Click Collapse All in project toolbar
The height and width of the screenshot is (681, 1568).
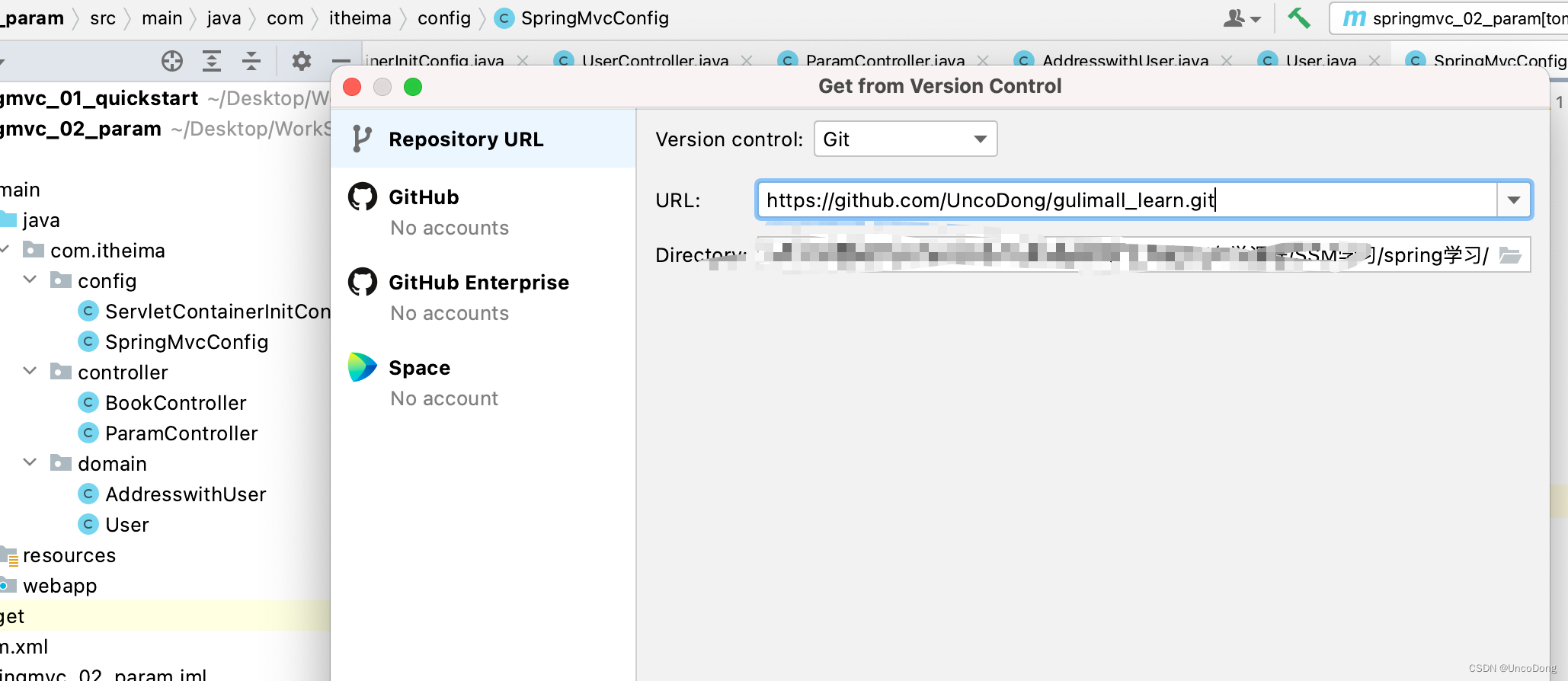(x=251, y=61)
